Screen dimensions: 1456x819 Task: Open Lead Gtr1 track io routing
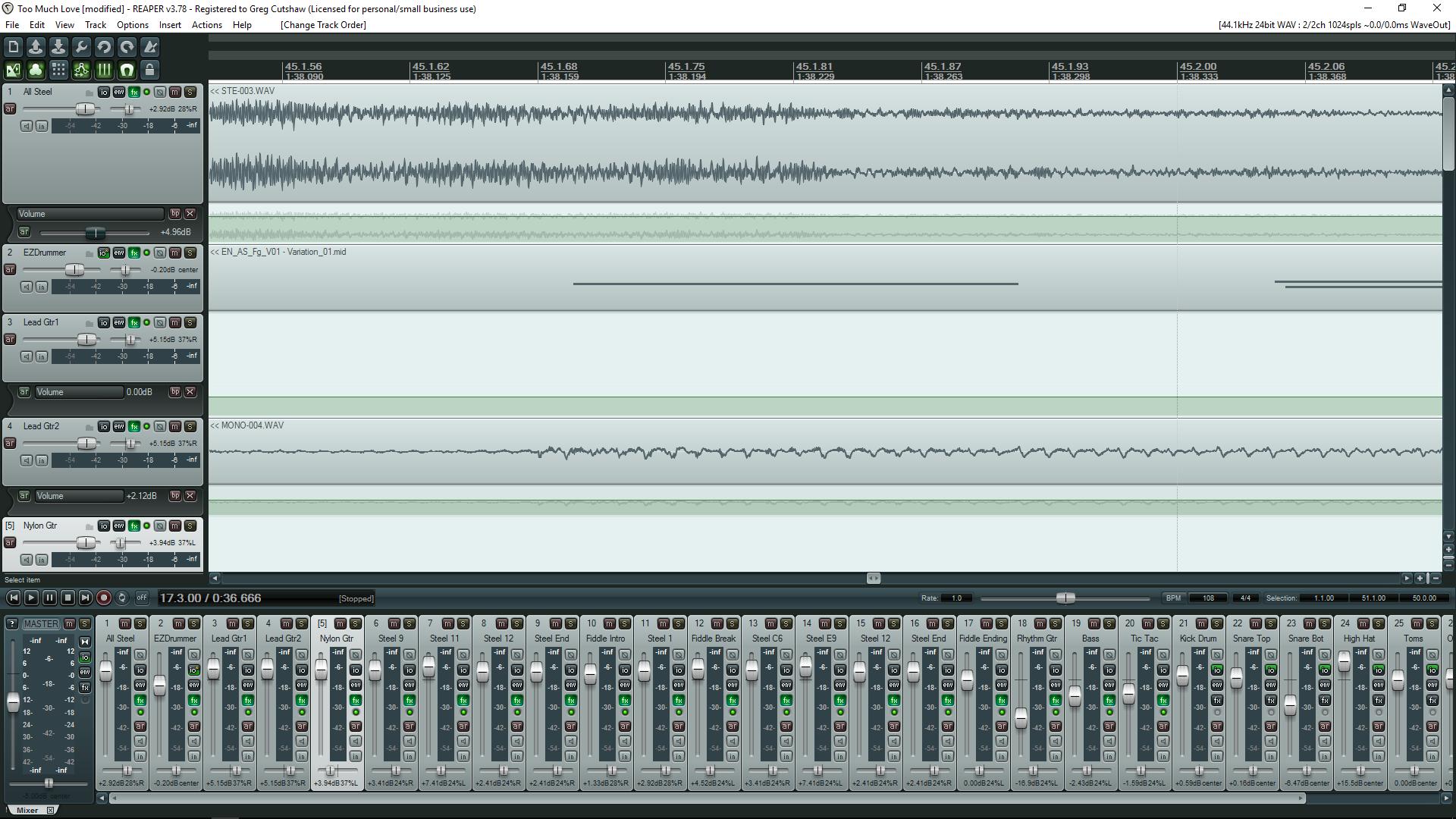(x=104, y=322)
